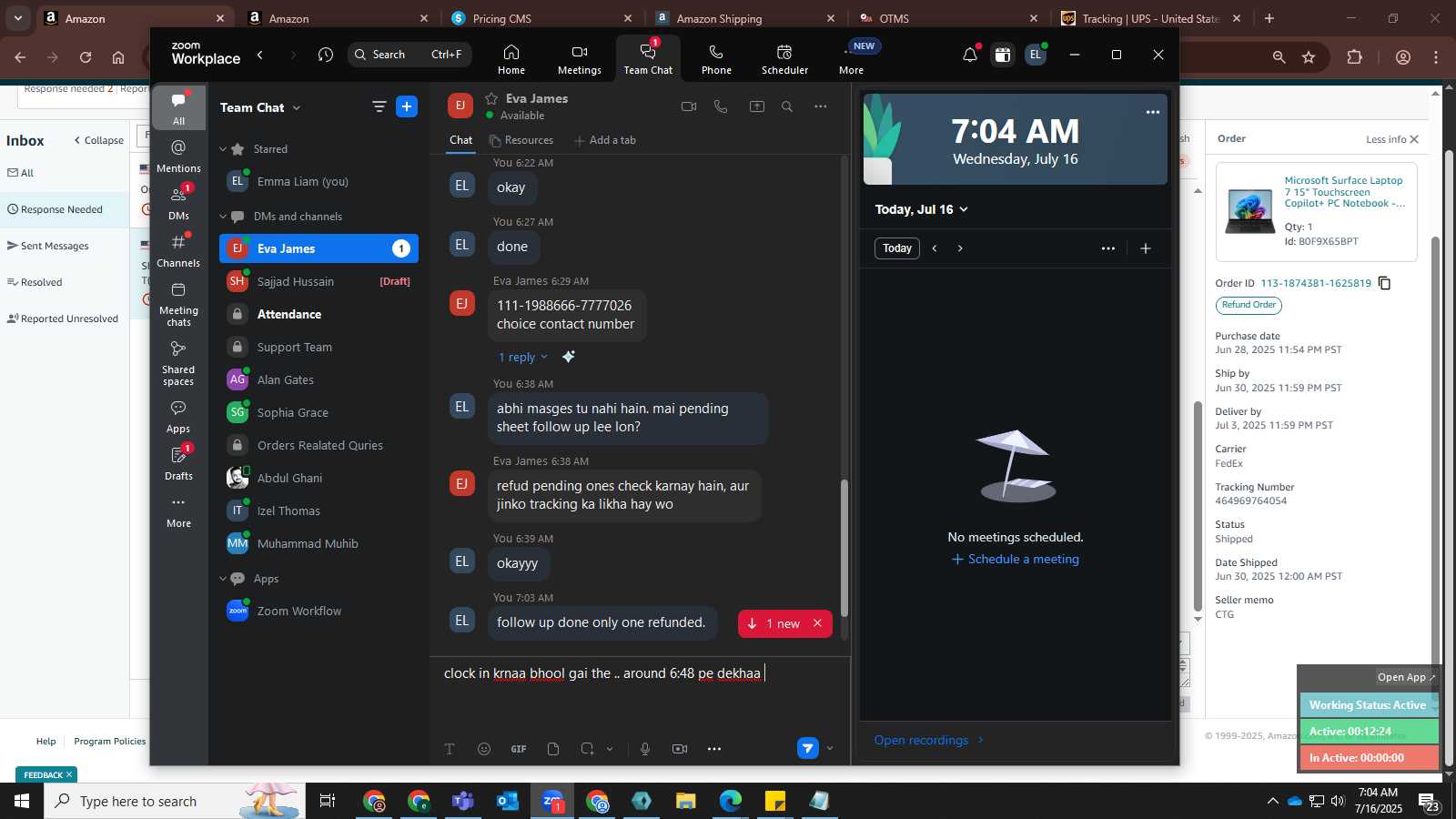Open chat header more options ellipsis

(821, 106)
